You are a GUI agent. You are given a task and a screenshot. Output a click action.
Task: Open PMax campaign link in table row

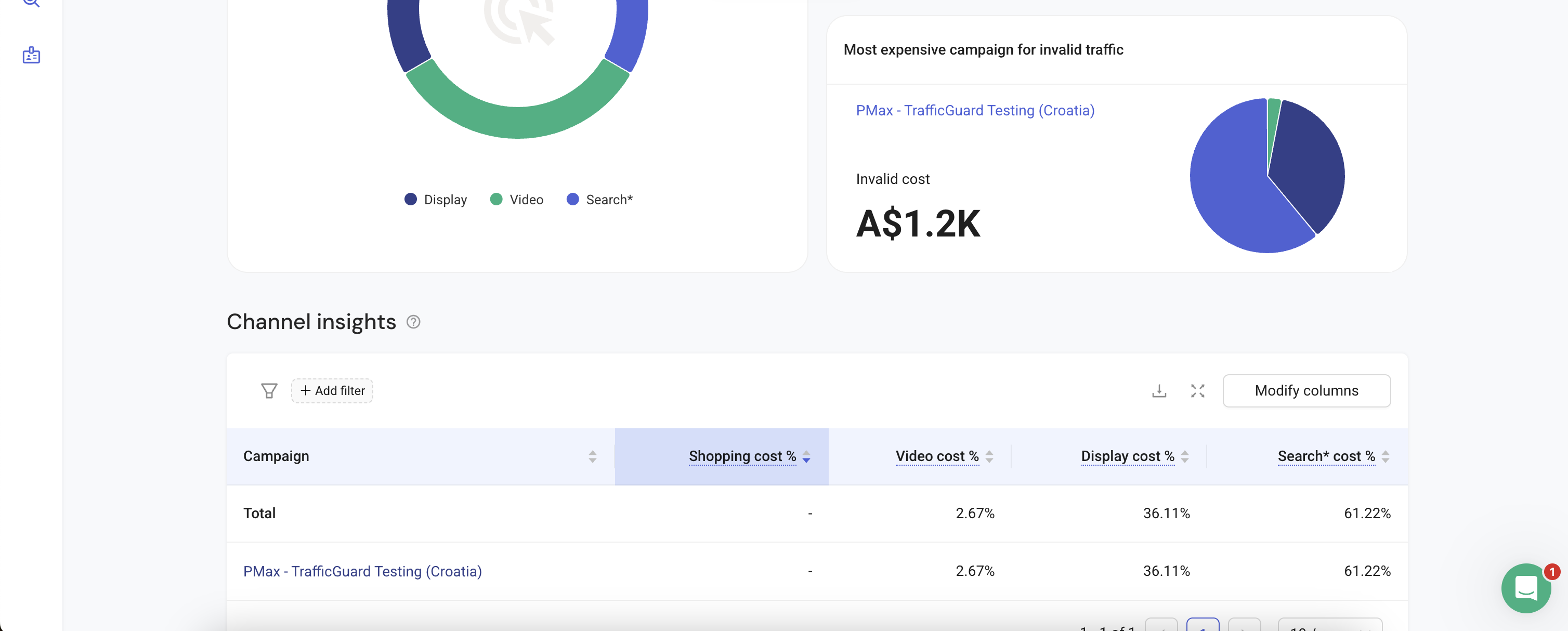(362, 571)
